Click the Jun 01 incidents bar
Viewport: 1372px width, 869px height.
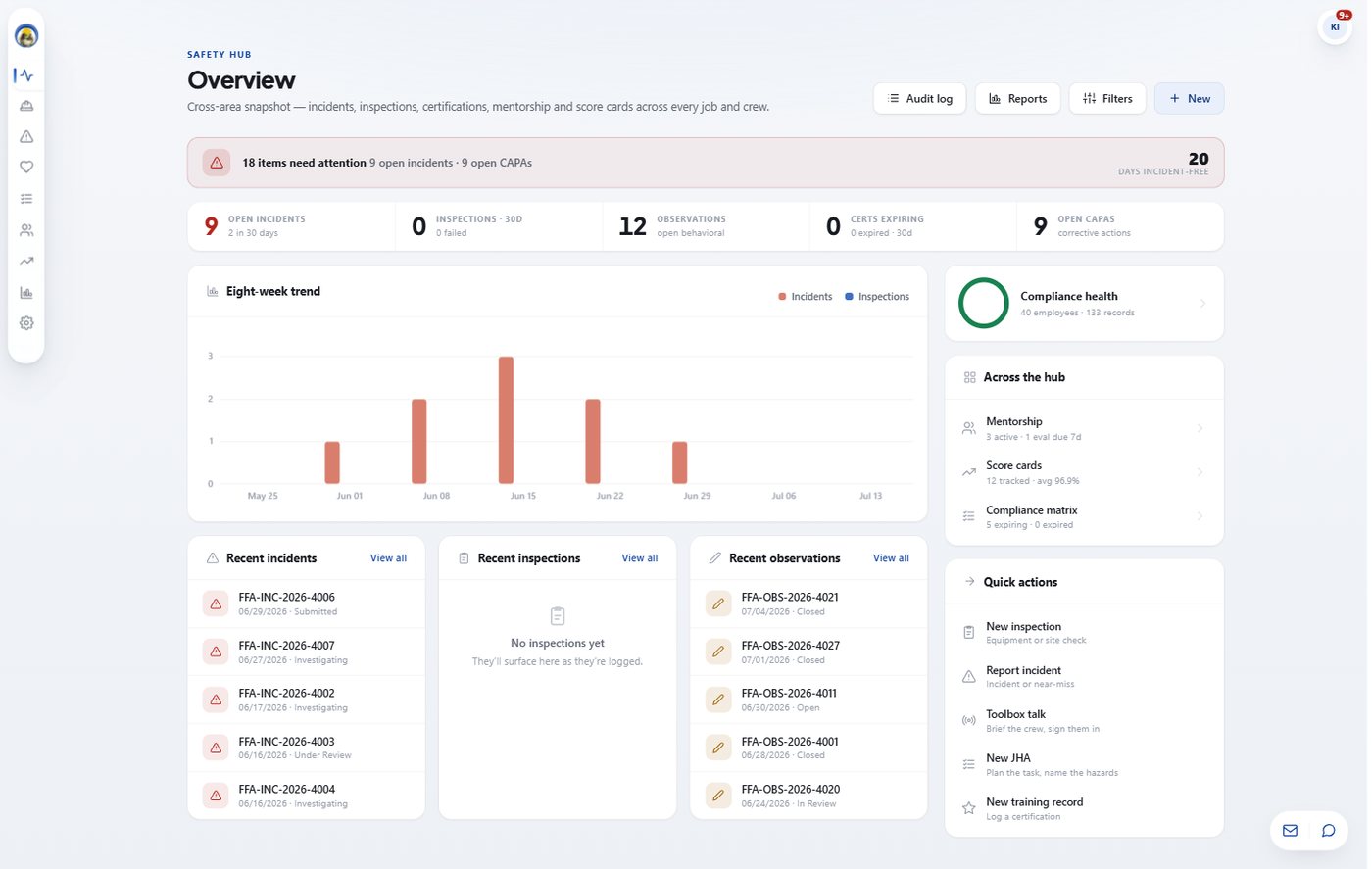(x=332, y=462)
